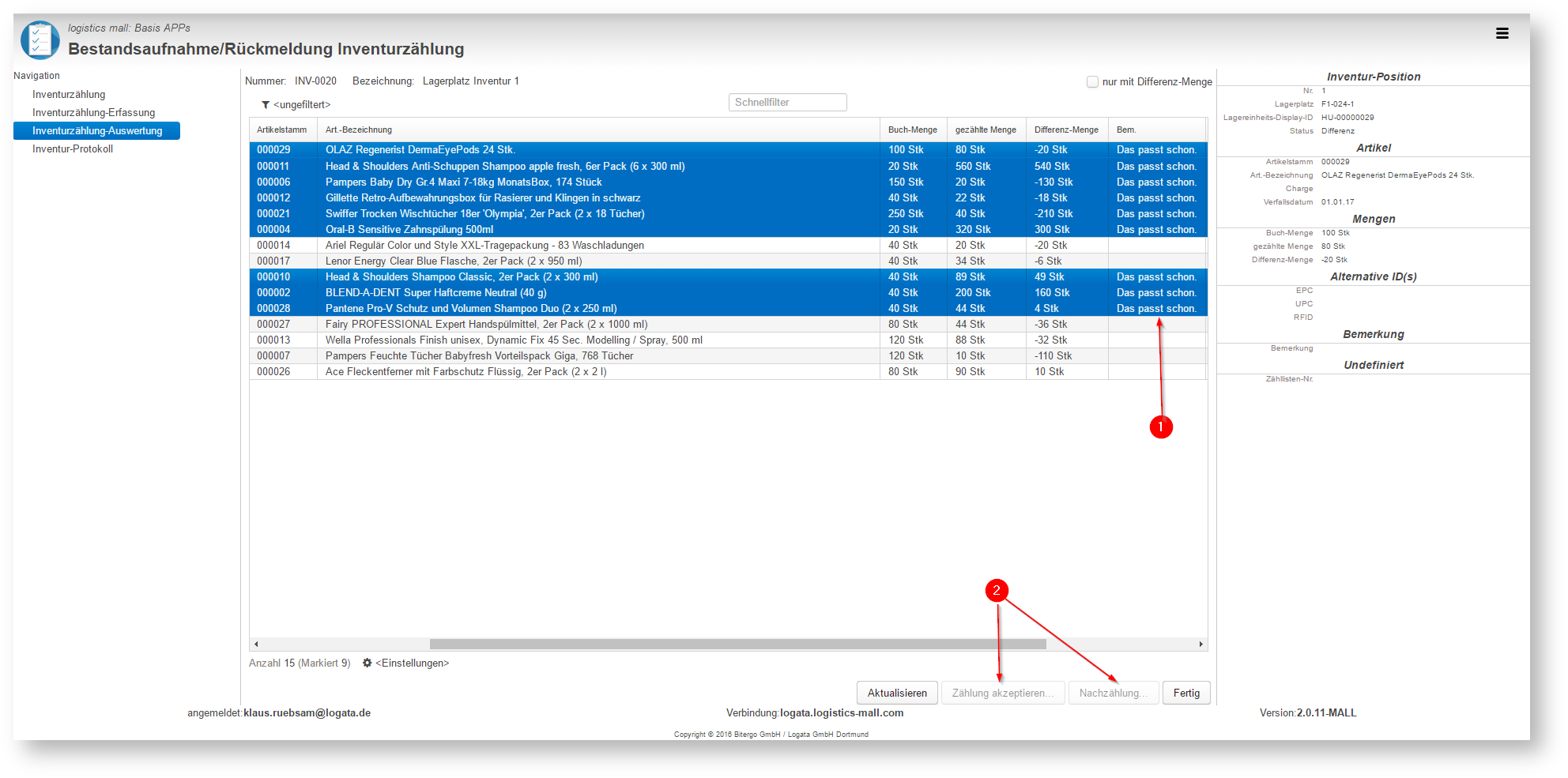The height and width of the screenshot is (778, 1568).
Task: Sort by Art.-Bezeichnung column header
Action: pos(598,130)
